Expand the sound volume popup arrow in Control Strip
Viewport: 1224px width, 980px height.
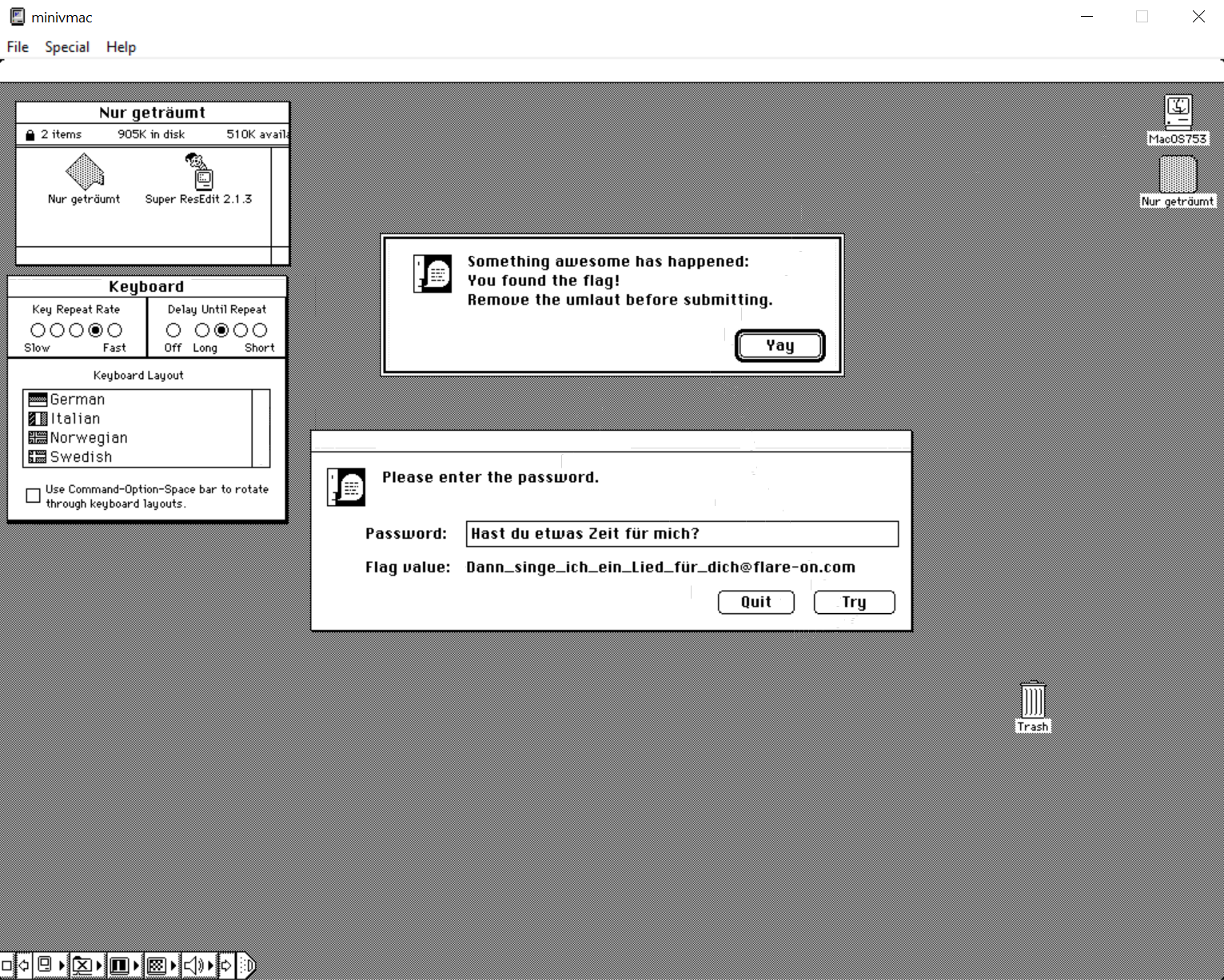pyautogui.click(x=211, y=966)
